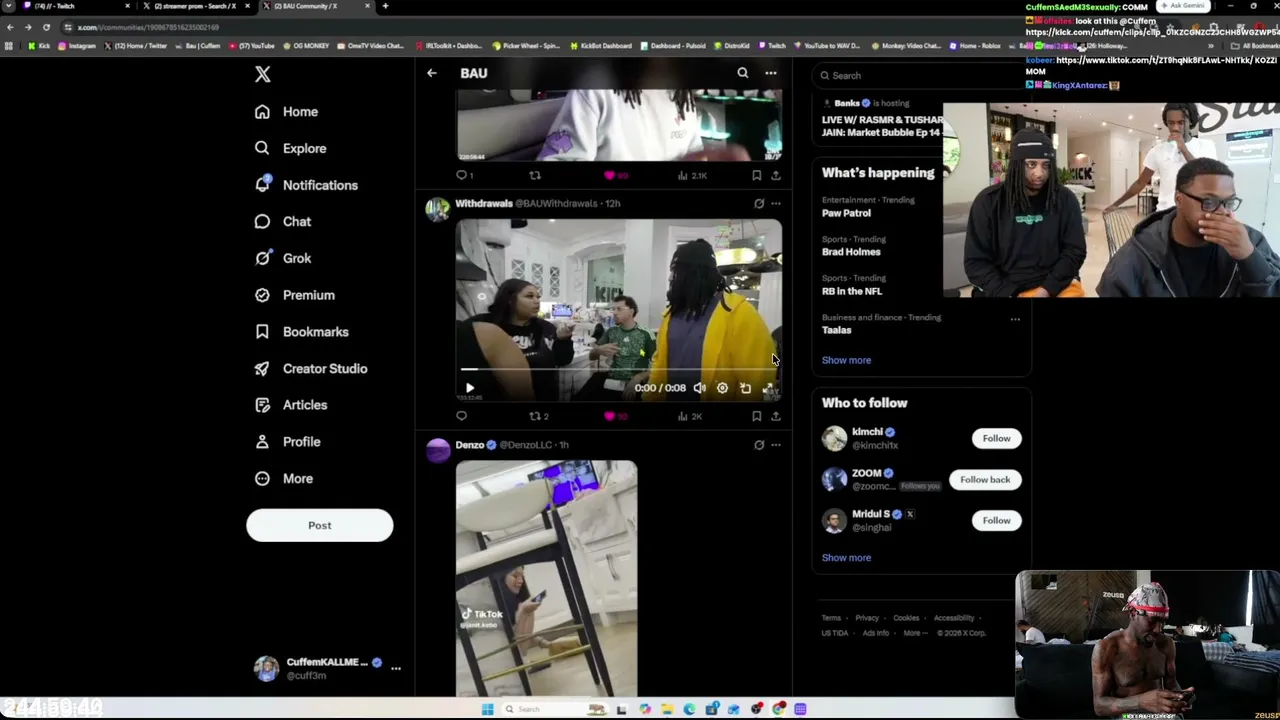
Task: Open more options for Taalas trend
Action: click(1015, 319)
